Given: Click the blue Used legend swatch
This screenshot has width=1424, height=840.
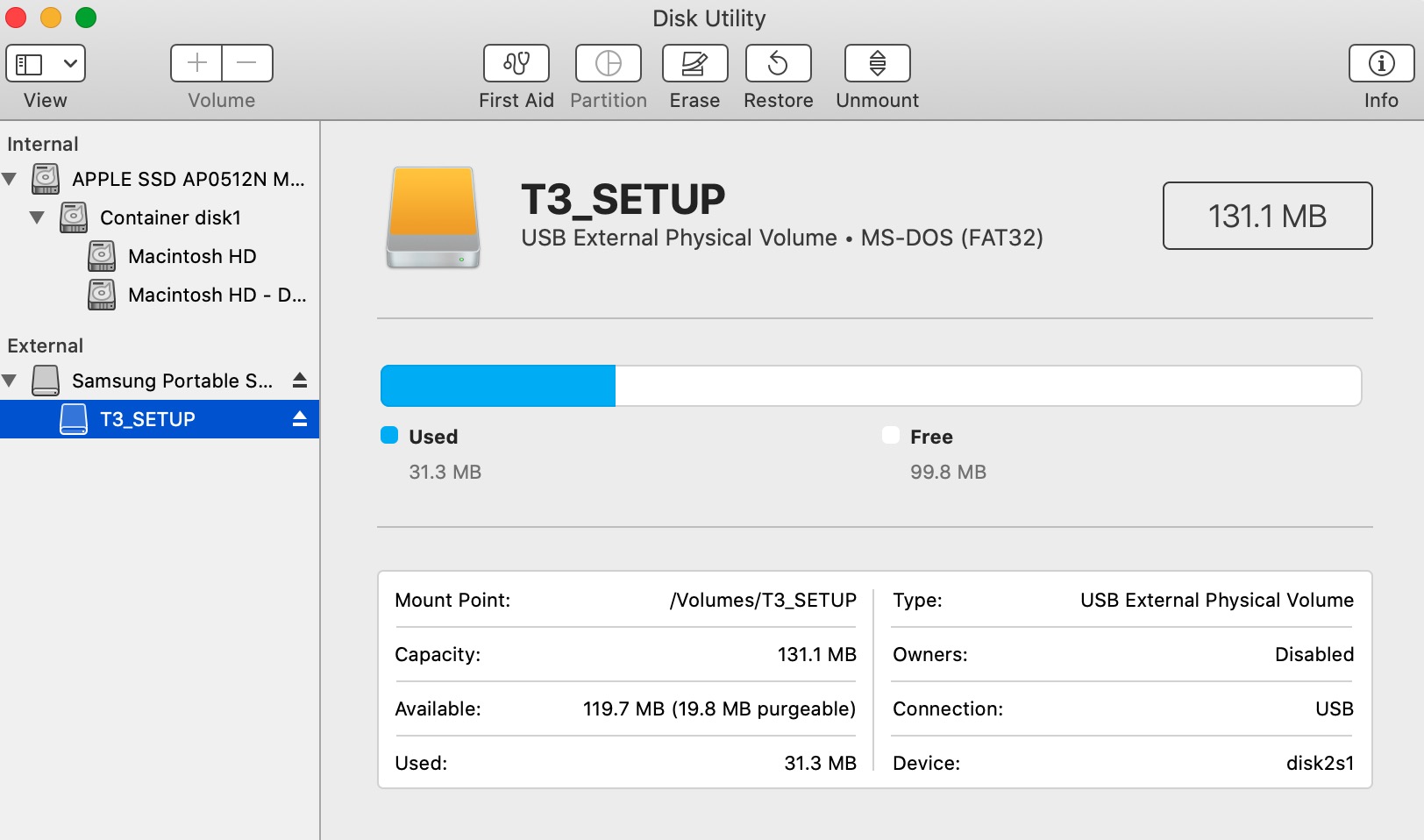Looking at the screenshot, I should tap(389, 435).
